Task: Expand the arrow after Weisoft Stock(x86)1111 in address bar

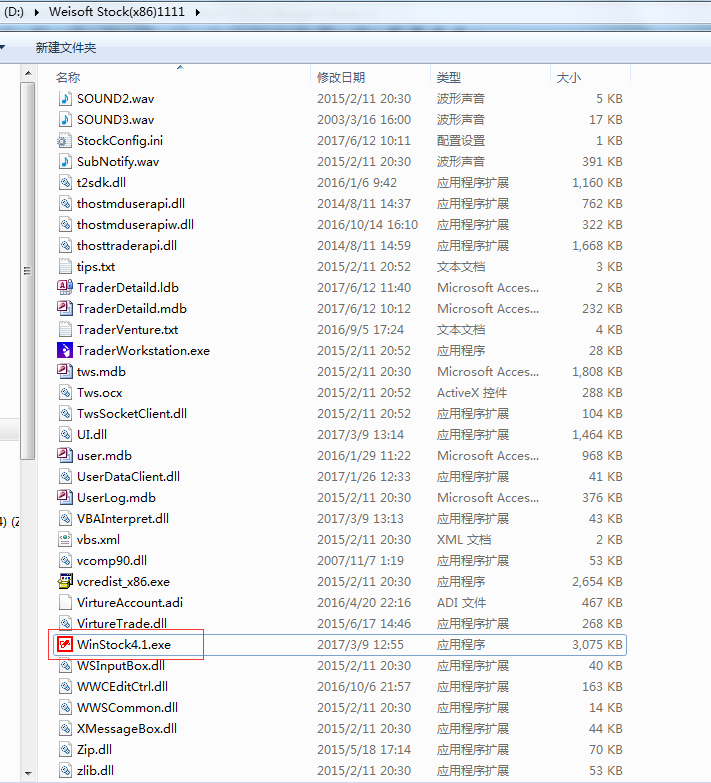Action: (x=198, y=12)
